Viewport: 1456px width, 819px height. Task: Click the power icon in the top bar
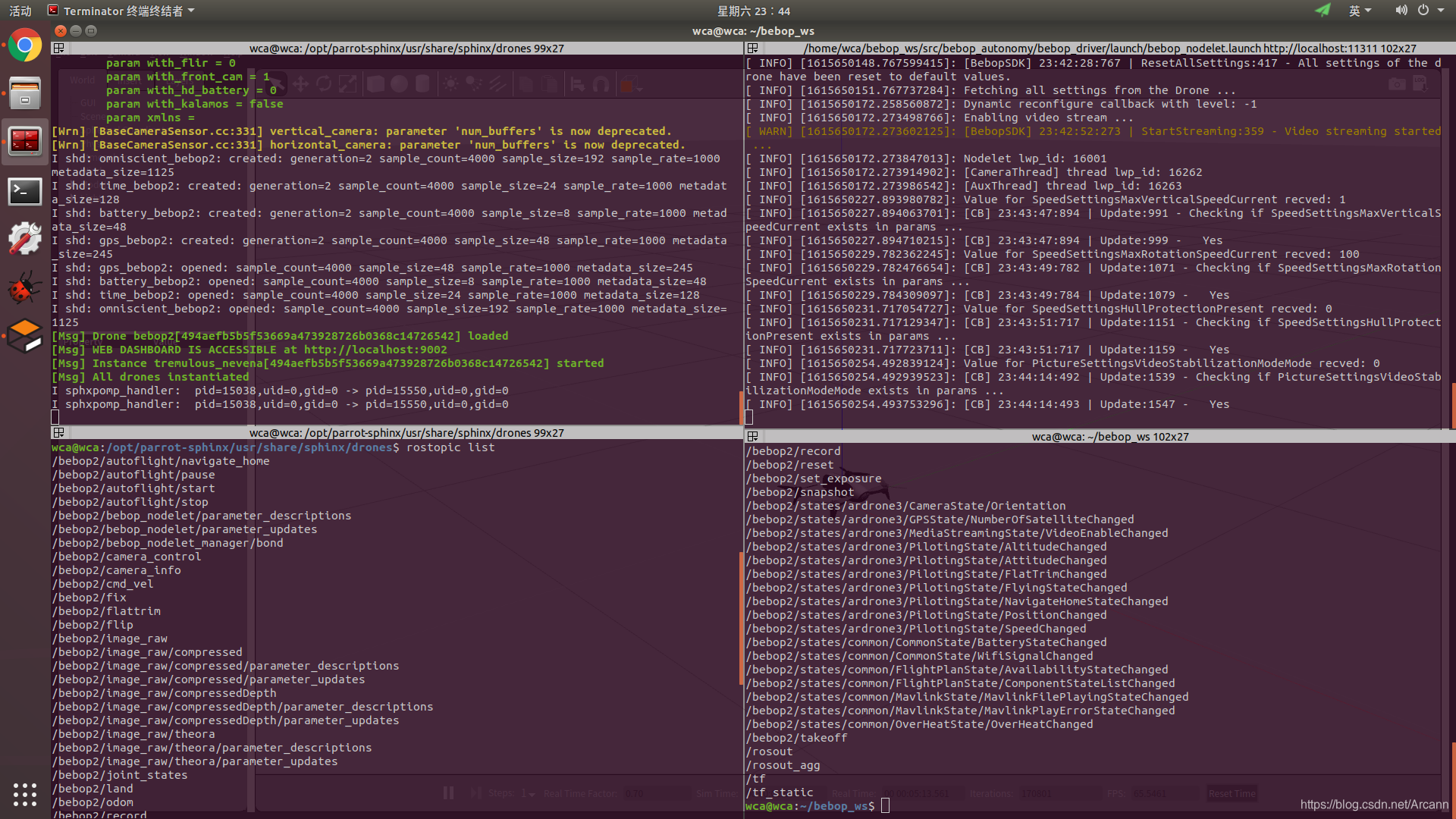(x=1423, y=11)
